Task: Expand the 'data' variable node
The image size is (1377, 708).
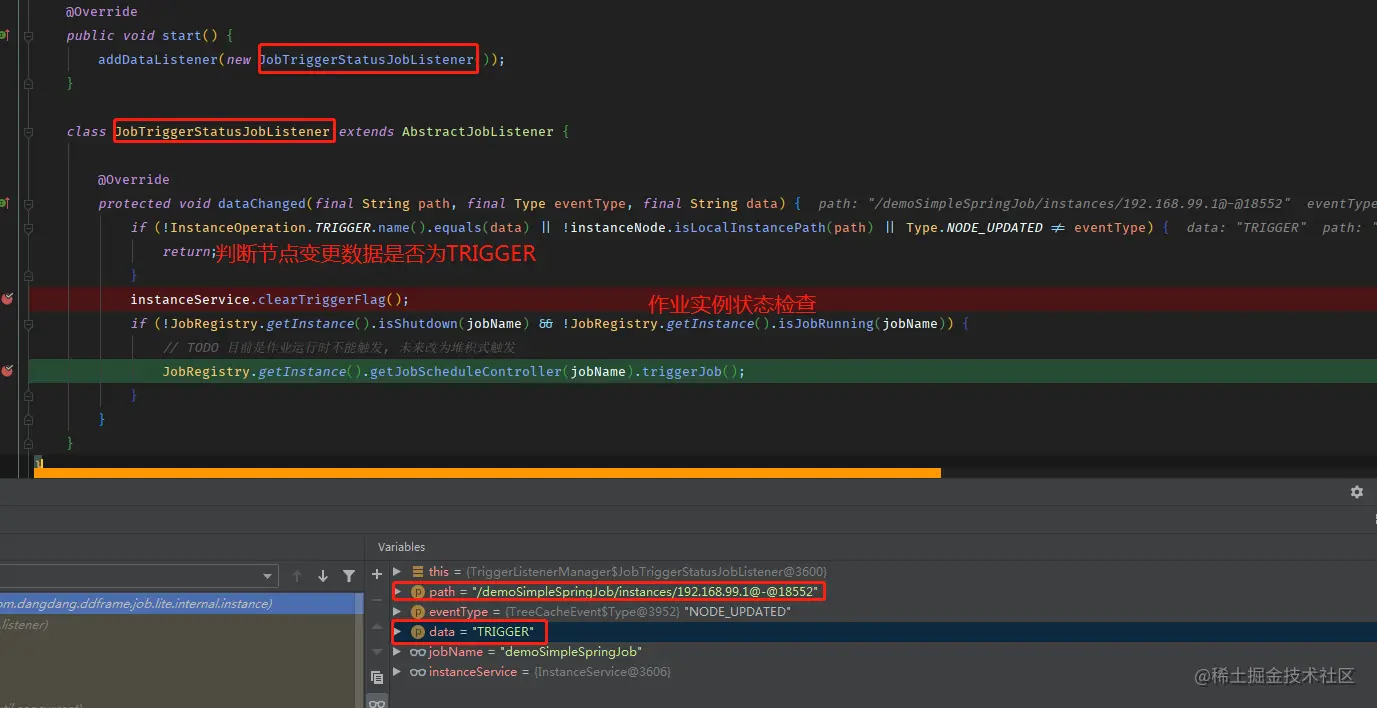Action: (398, 632)
